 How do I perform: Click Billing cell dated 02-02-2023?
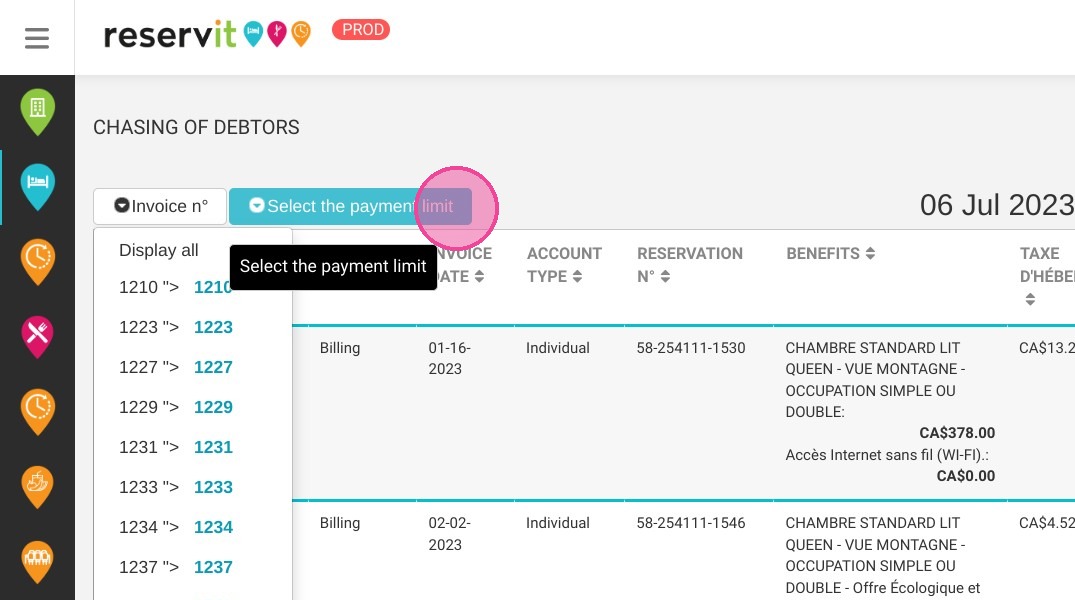(339, 523)
